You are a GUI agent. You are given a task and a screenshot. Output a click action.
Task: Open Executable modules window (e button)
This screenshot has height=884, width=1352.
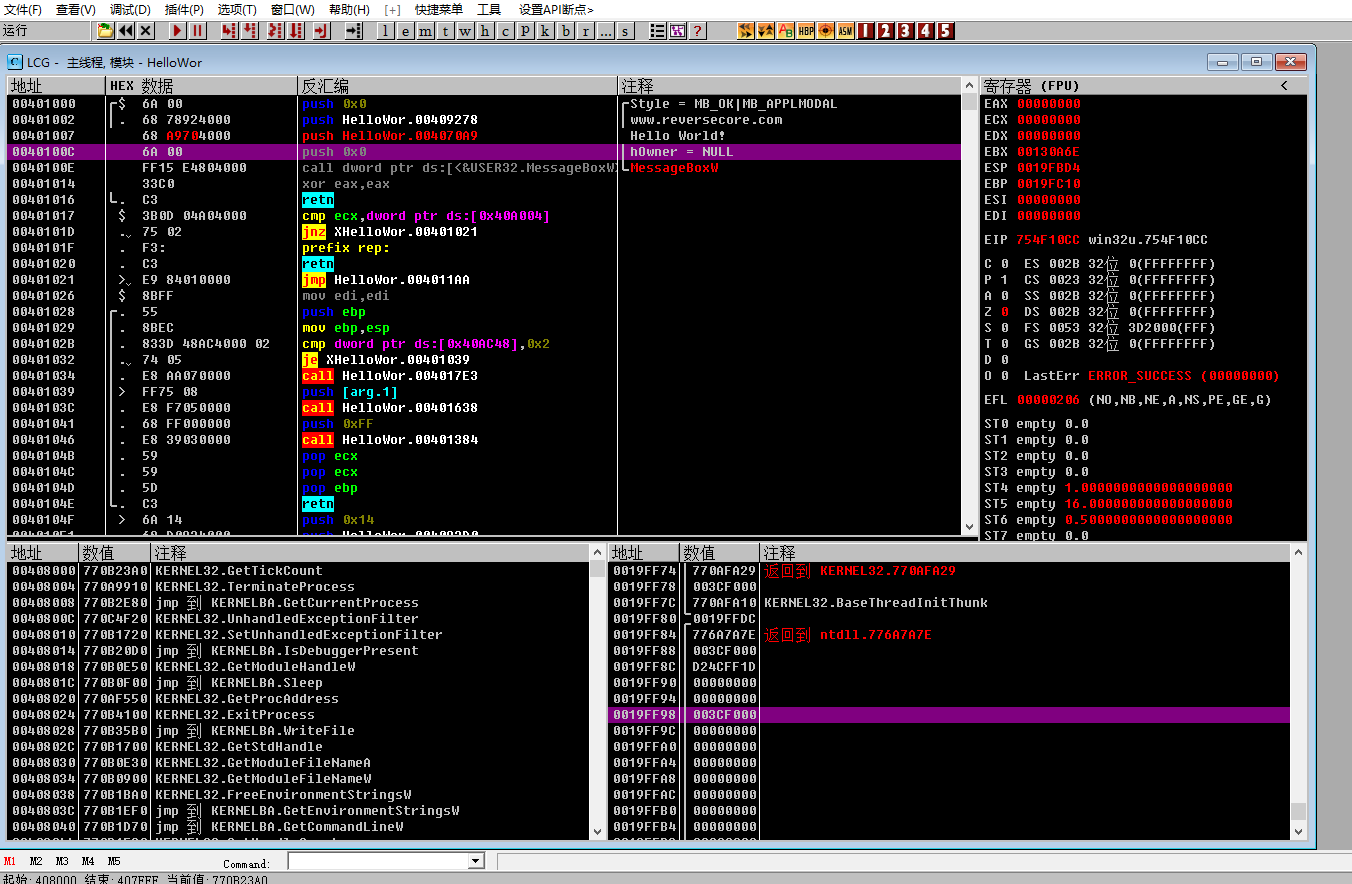click(405, 31)
